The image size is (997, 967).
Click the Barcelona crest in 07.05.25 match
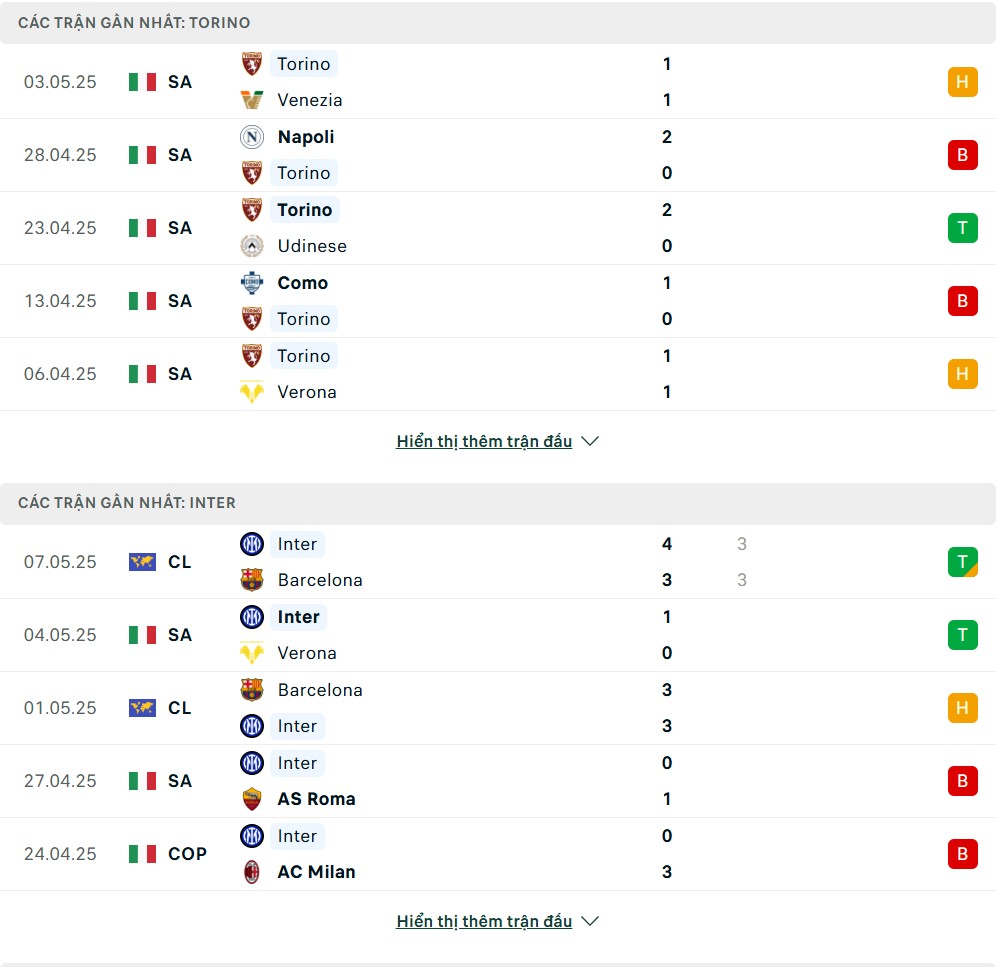[252, 580]
